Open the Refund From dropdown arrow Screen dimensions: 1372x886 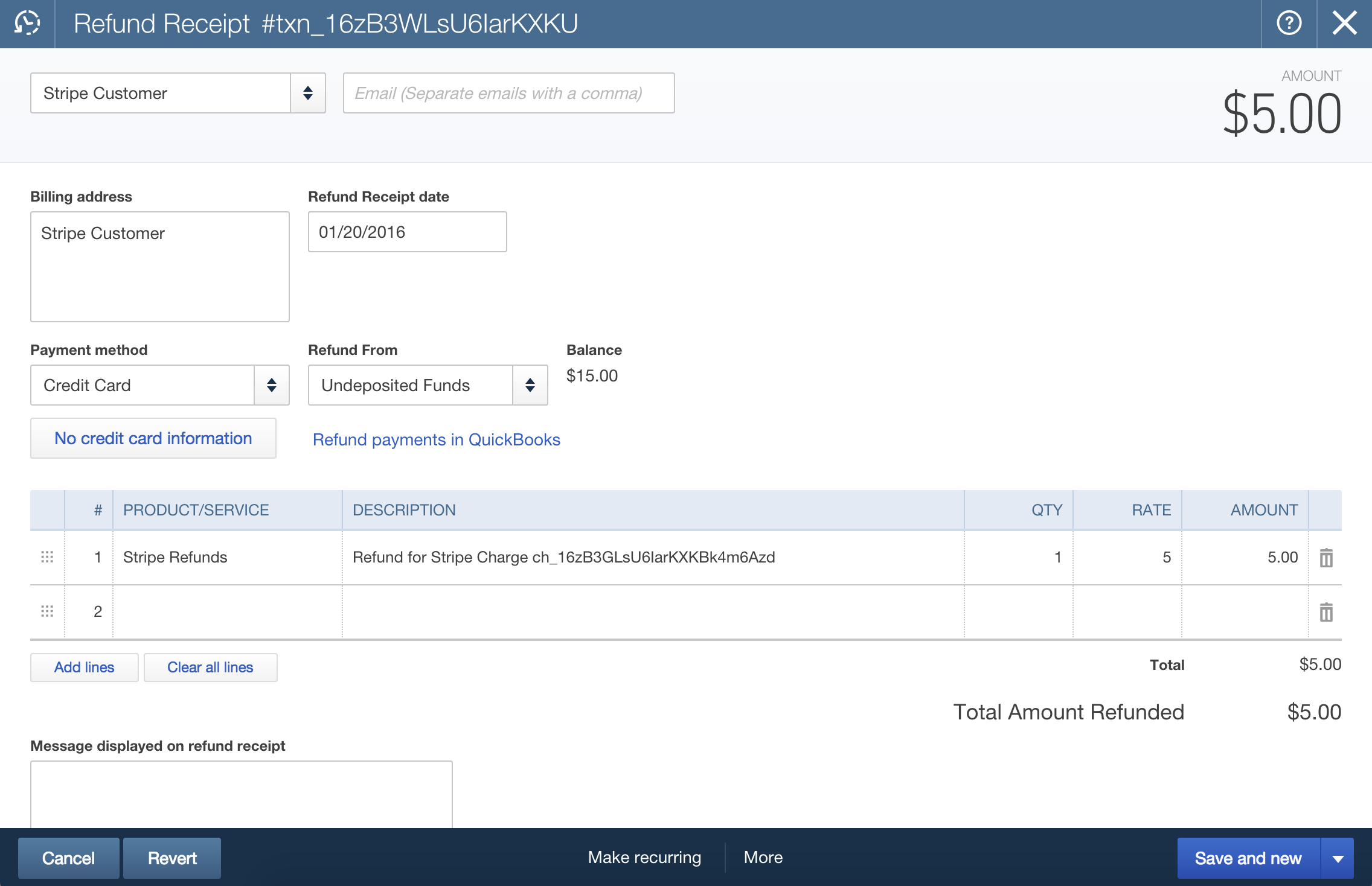tap(530, 385)
